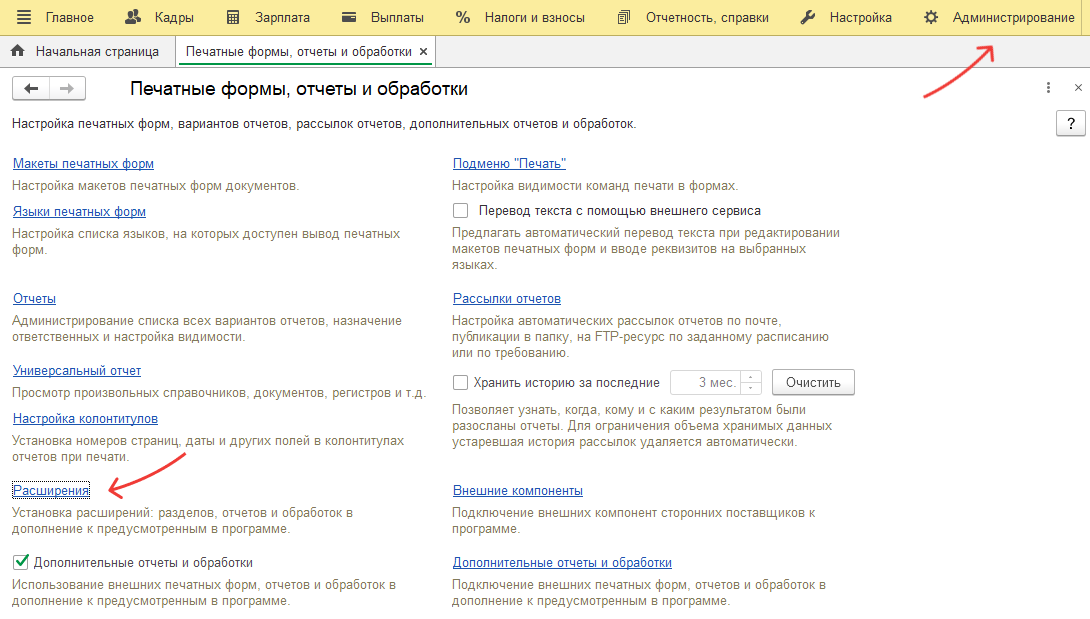1090x619 pixels.
Task: Open help with the question mark button
Action: click(1071, 123)
